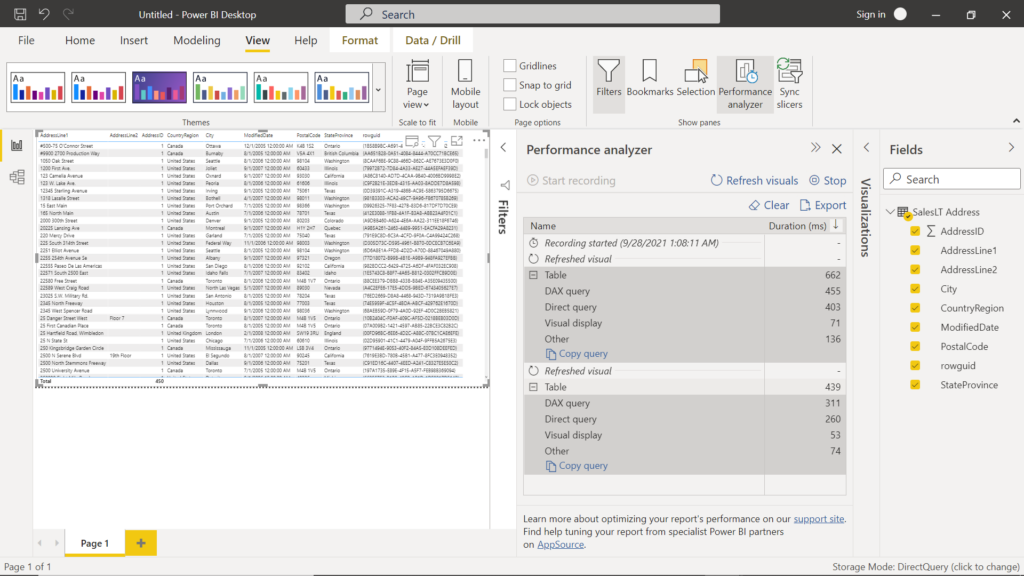1024x576 pixels.
Task: Switch to the Format ribbon tab
Action: click(x=359, y=40)
